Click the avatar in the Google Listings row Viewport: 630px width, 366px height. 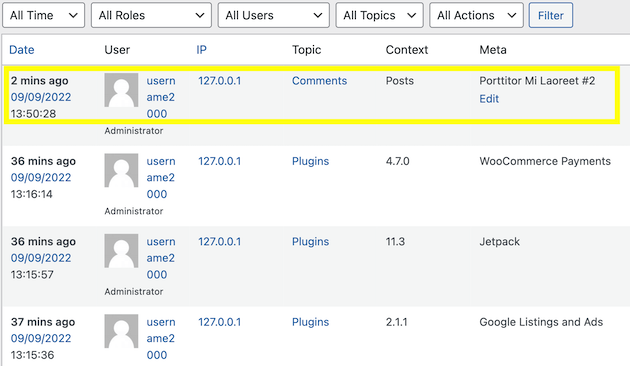pos(121,331)
